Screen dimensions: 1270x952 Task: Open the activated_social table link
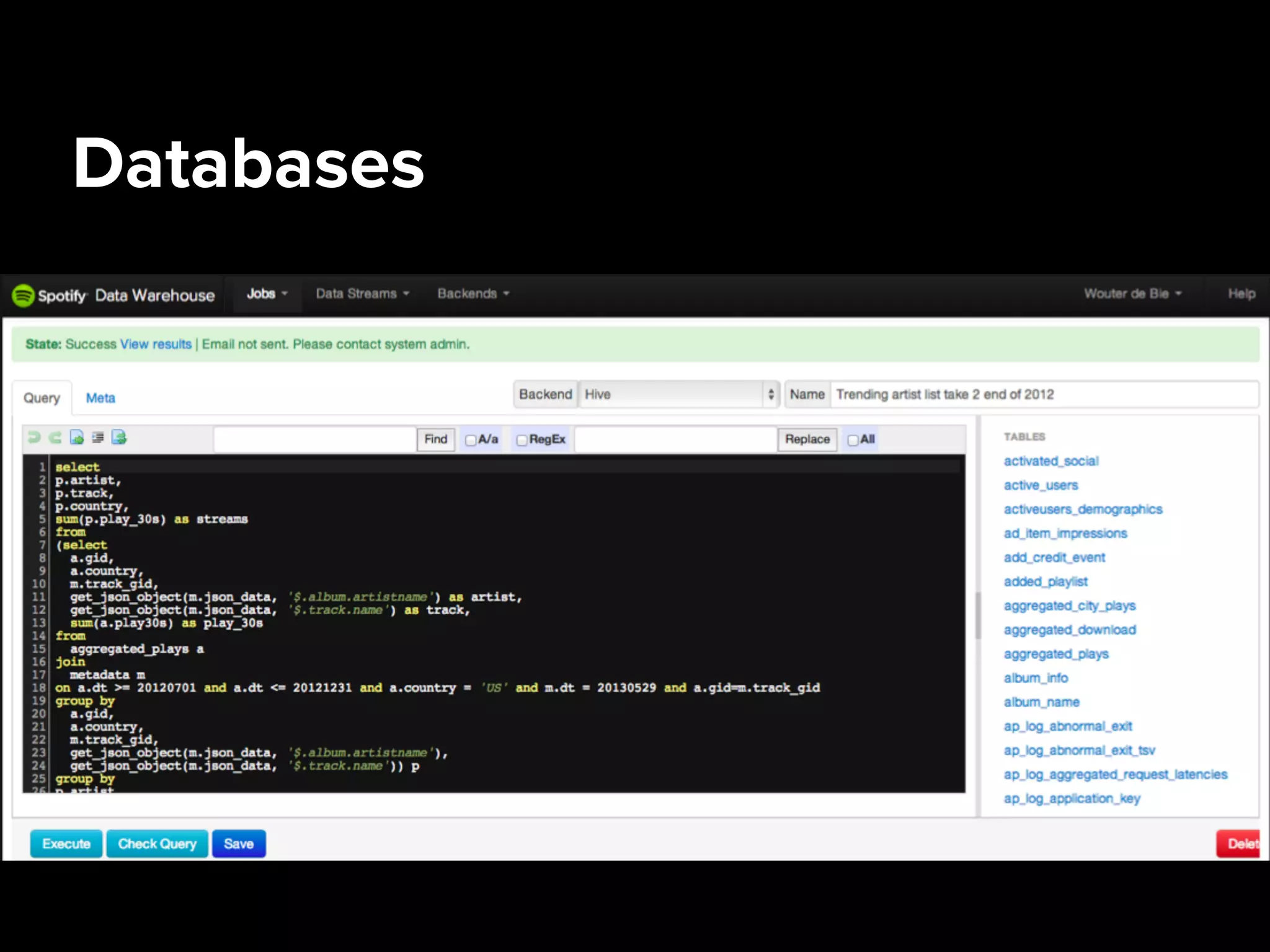pyautogui.click(x=1051, y=461)
